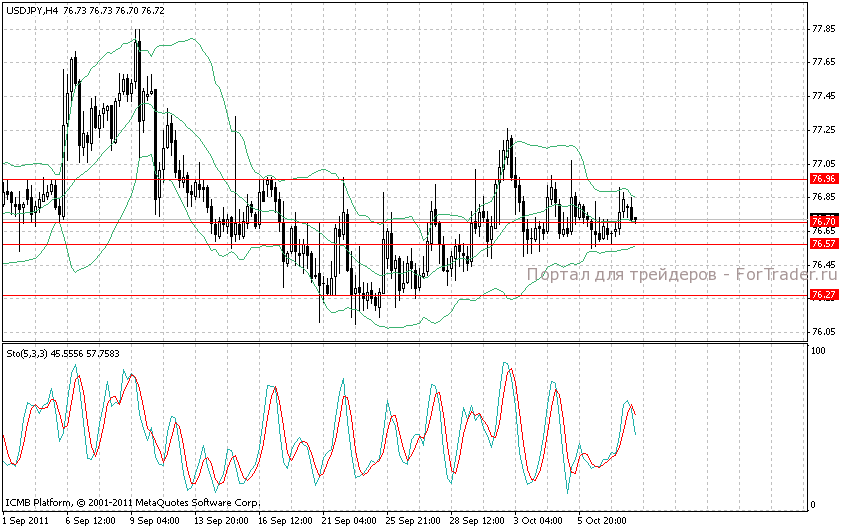Click the 77.85 price axis value
845x528 pixels.
point(823,29)
